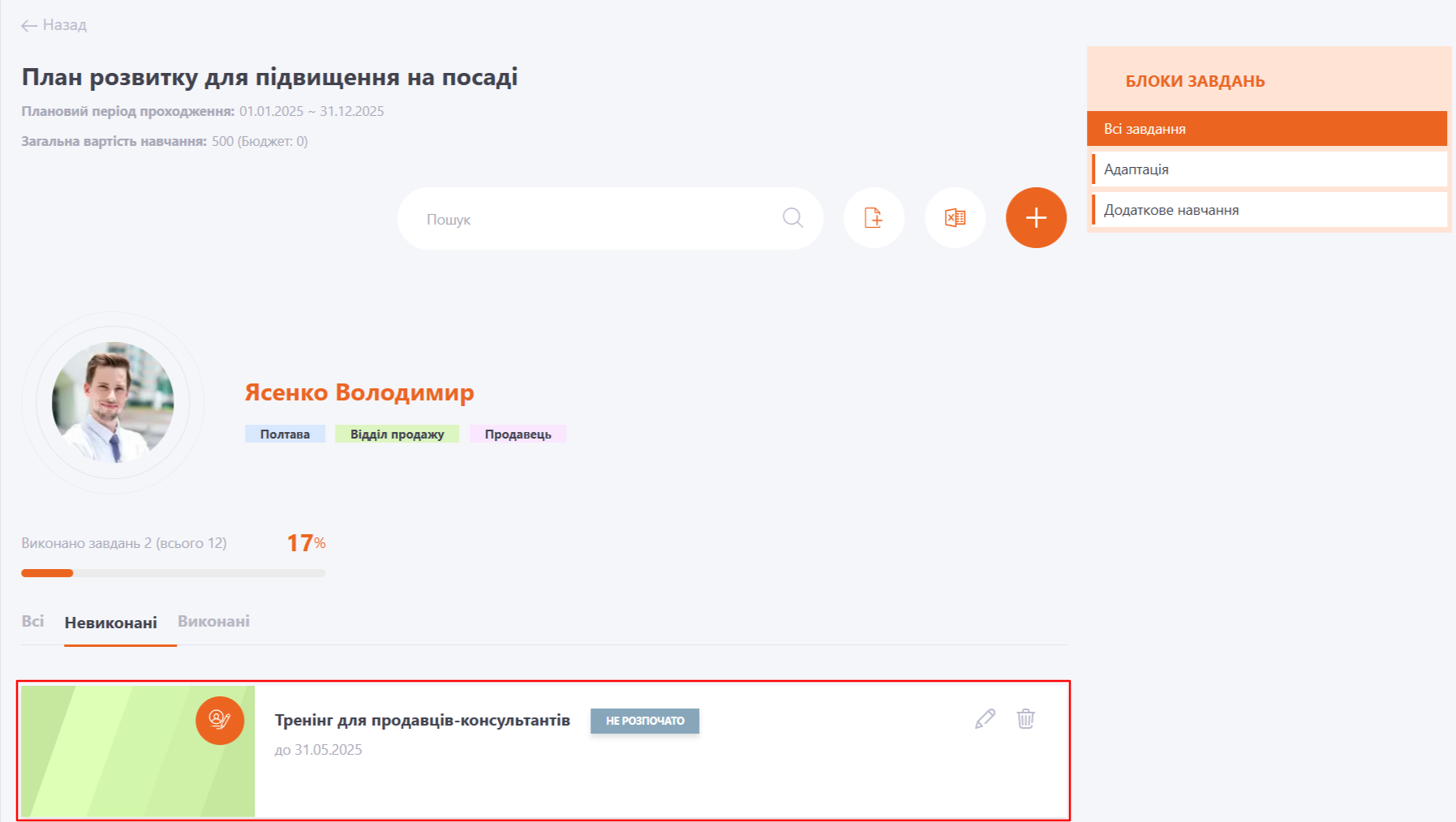Click the green task card thumbnail
The image size is (1456, 822).
[x=138, y=751]
